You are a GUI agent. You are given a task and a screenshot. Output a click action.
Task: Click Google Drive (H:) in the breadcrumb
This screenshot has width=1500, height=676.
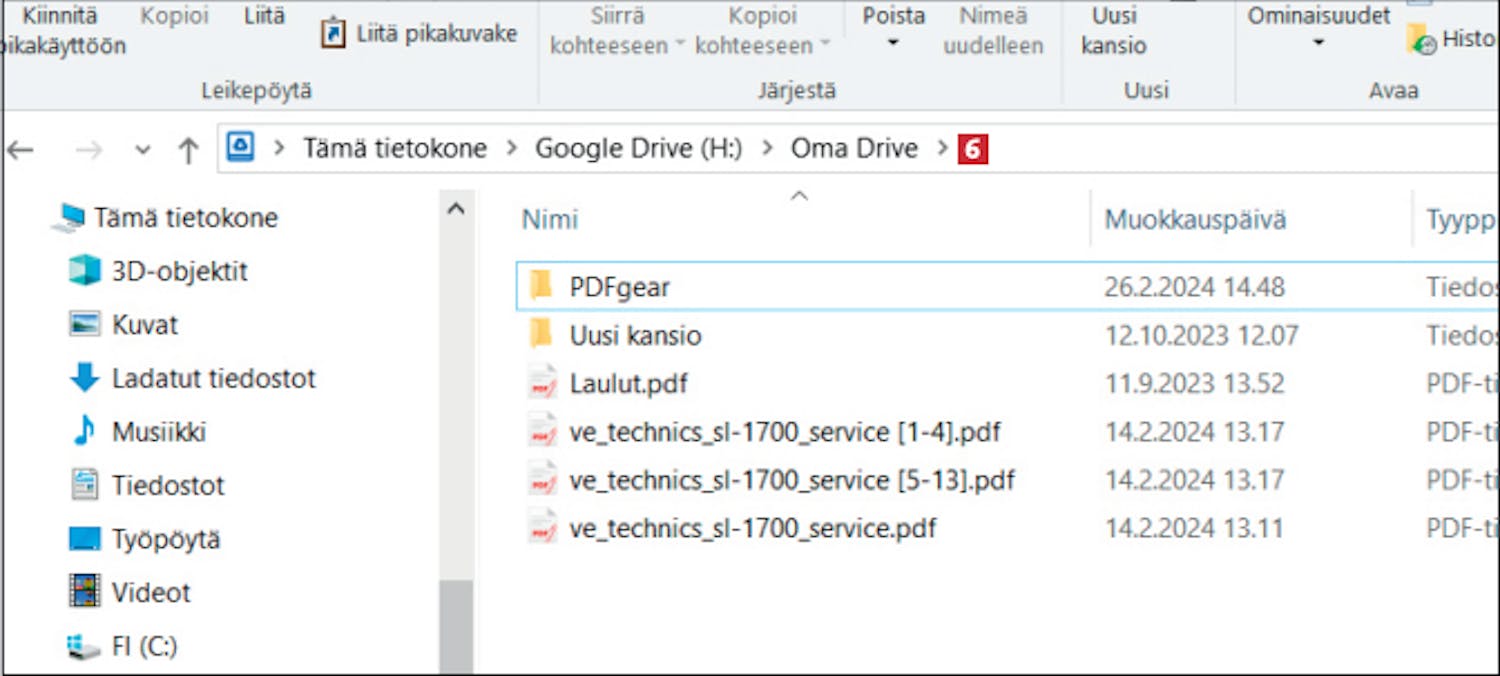[638, 149]
